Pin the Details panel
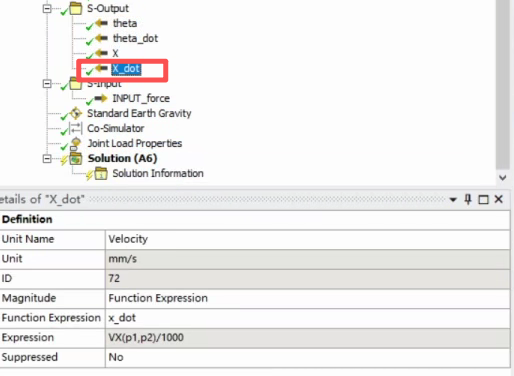Image resolution: width=514 pixels, height=376 pixels. 468,199
